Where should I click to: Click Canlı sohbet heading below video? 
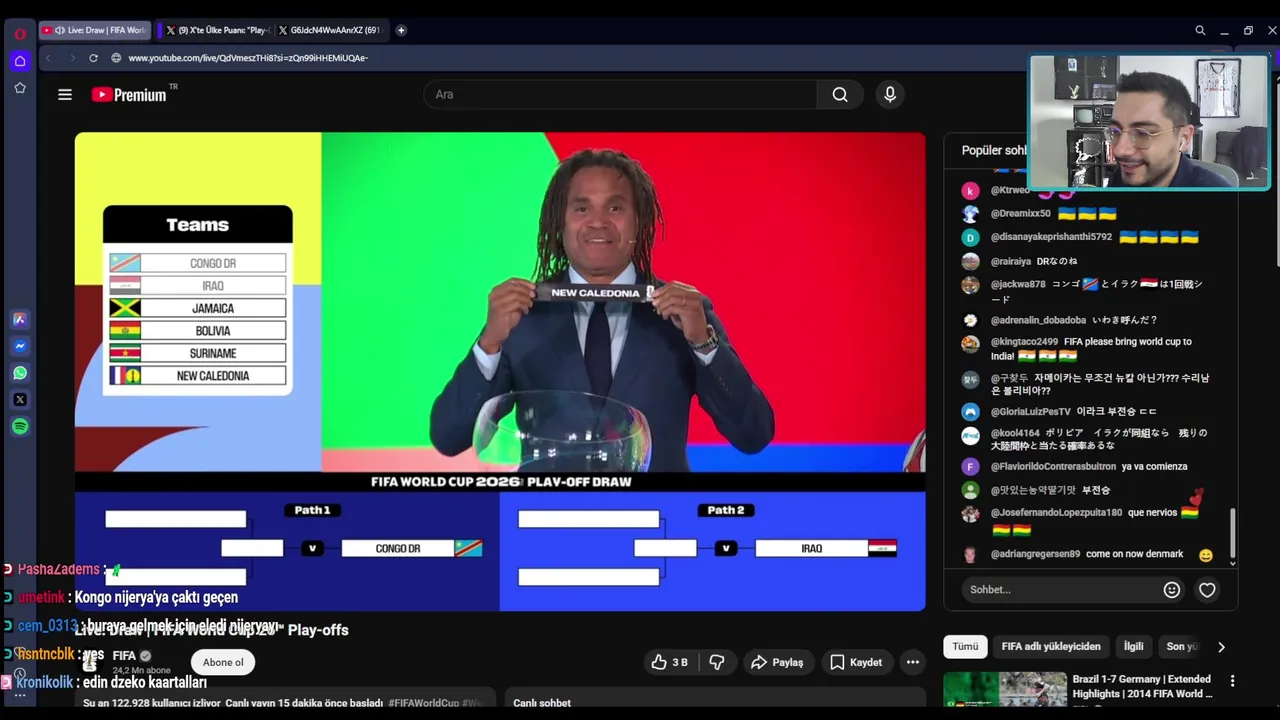click(541, 703)
